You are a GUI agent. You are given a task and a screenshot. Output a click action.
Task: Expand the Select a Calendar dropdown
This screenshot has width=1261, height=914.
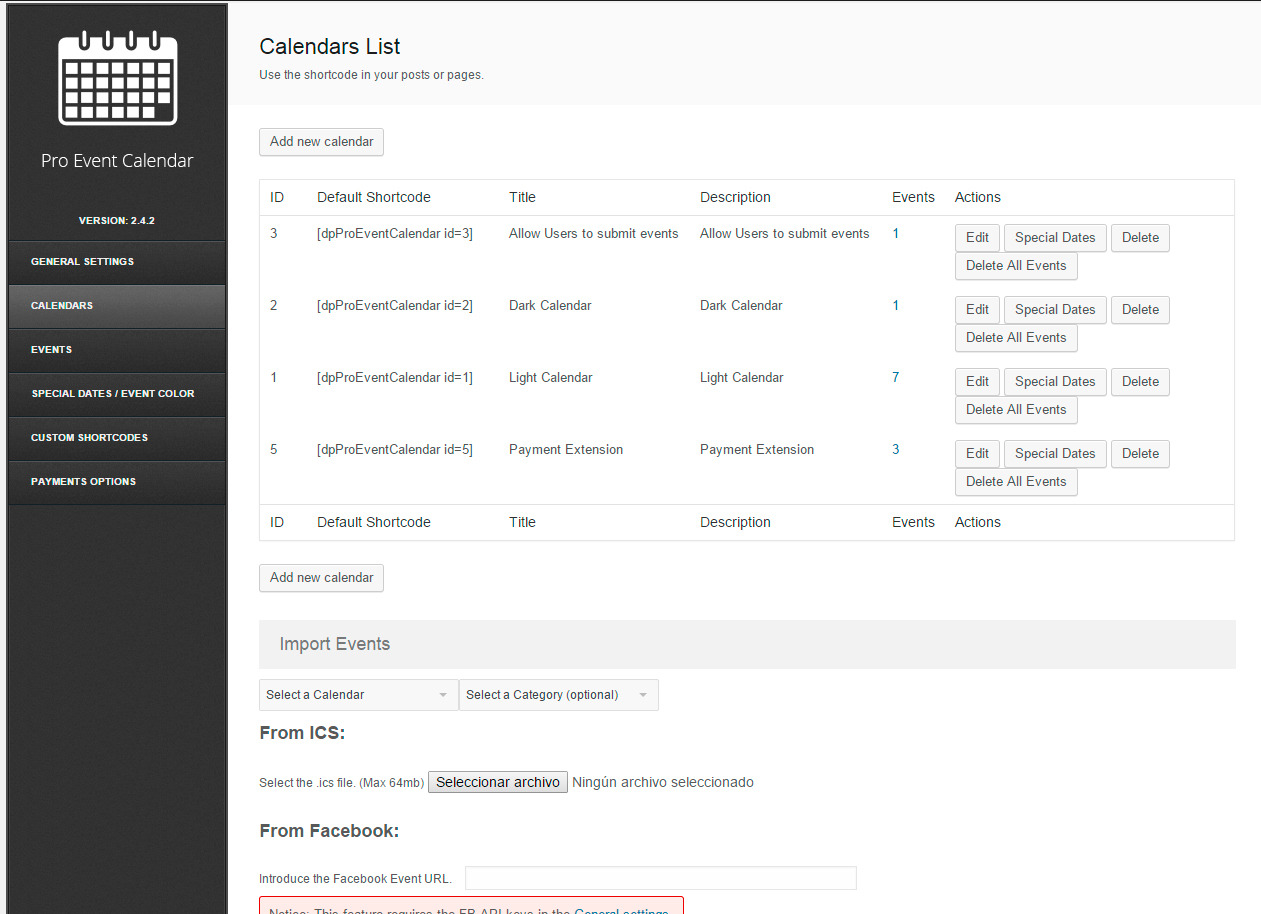[358, 695]
